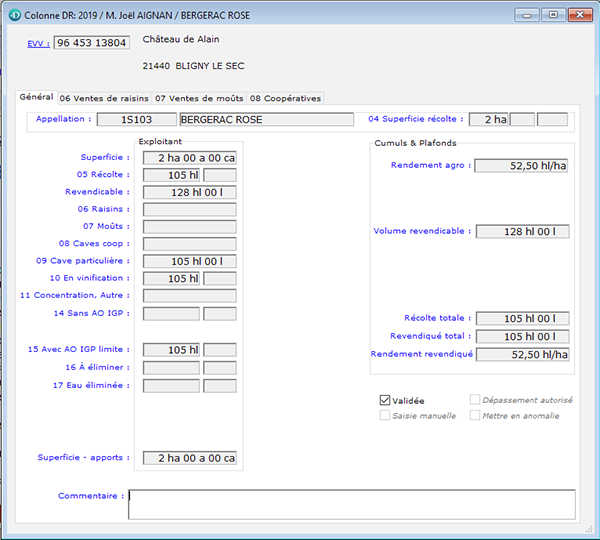The height and width of the screenshot is (540, 600).
Task: Click the Rendement agro 52,50 hl/ha field
Action: [521, 166]
